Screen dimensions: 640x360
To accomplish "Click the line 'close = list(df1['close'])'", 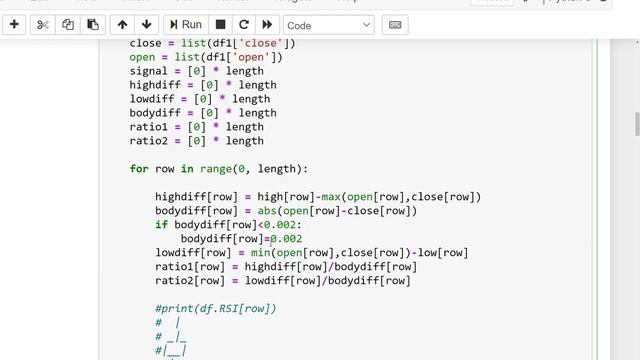I will (212, 43).
